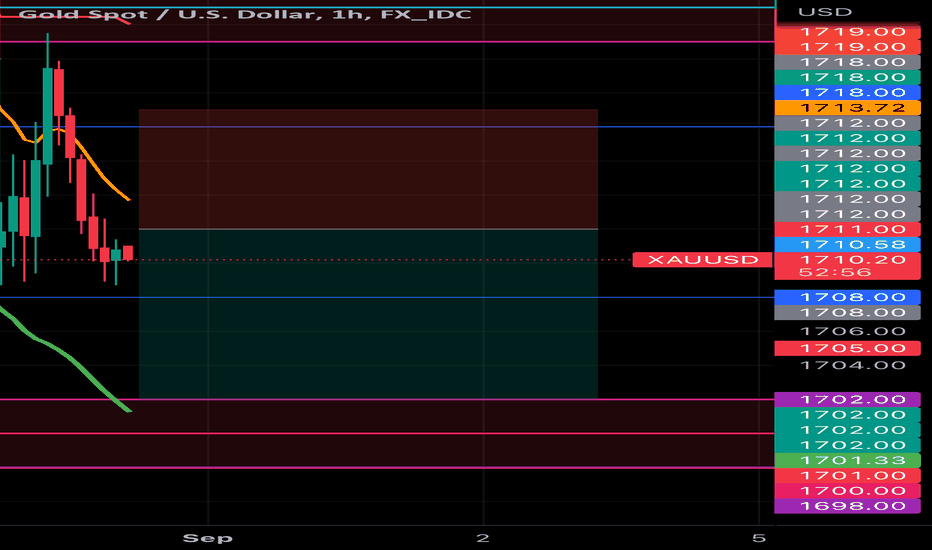Click the 1706.00 price scale value
Image resolution: width=932 pixels, height=550 pixels.
852,331
